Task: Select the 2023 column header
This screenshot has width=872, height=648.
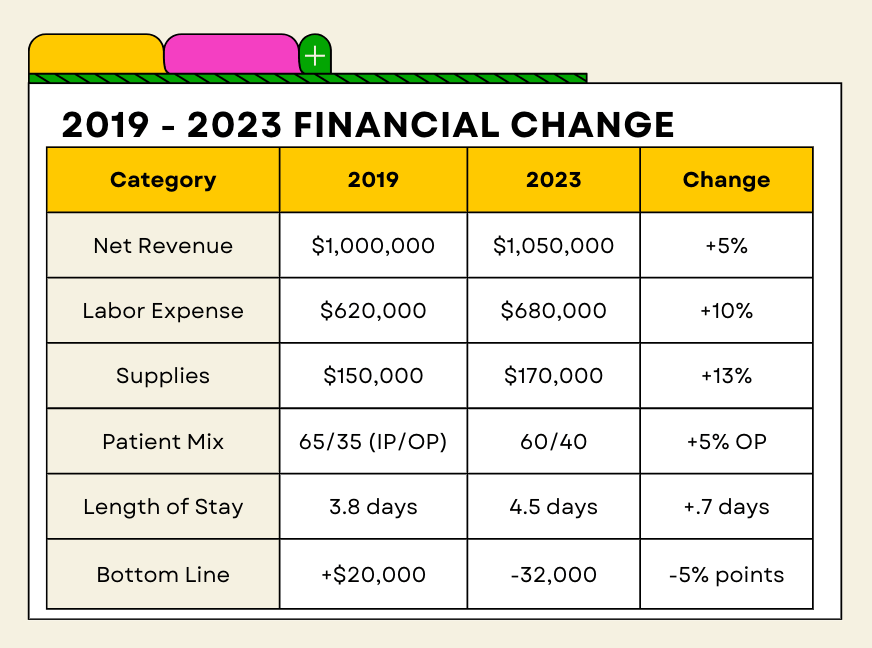Action: (x=554, y=180)
